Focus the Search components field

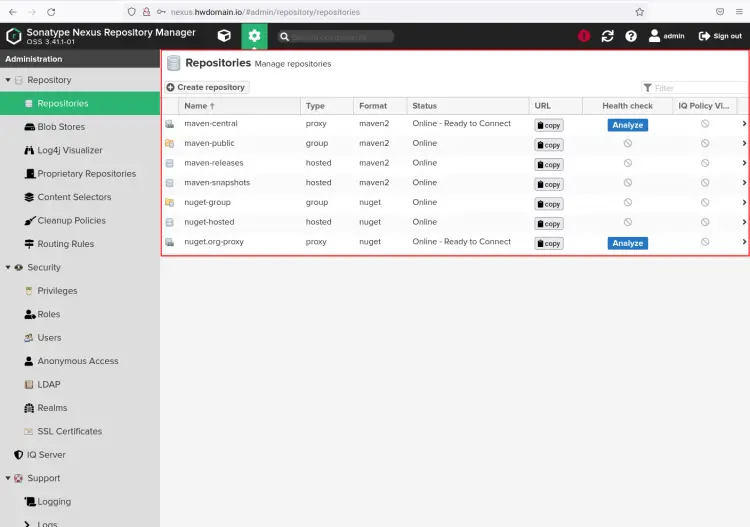tap(336, 36)
